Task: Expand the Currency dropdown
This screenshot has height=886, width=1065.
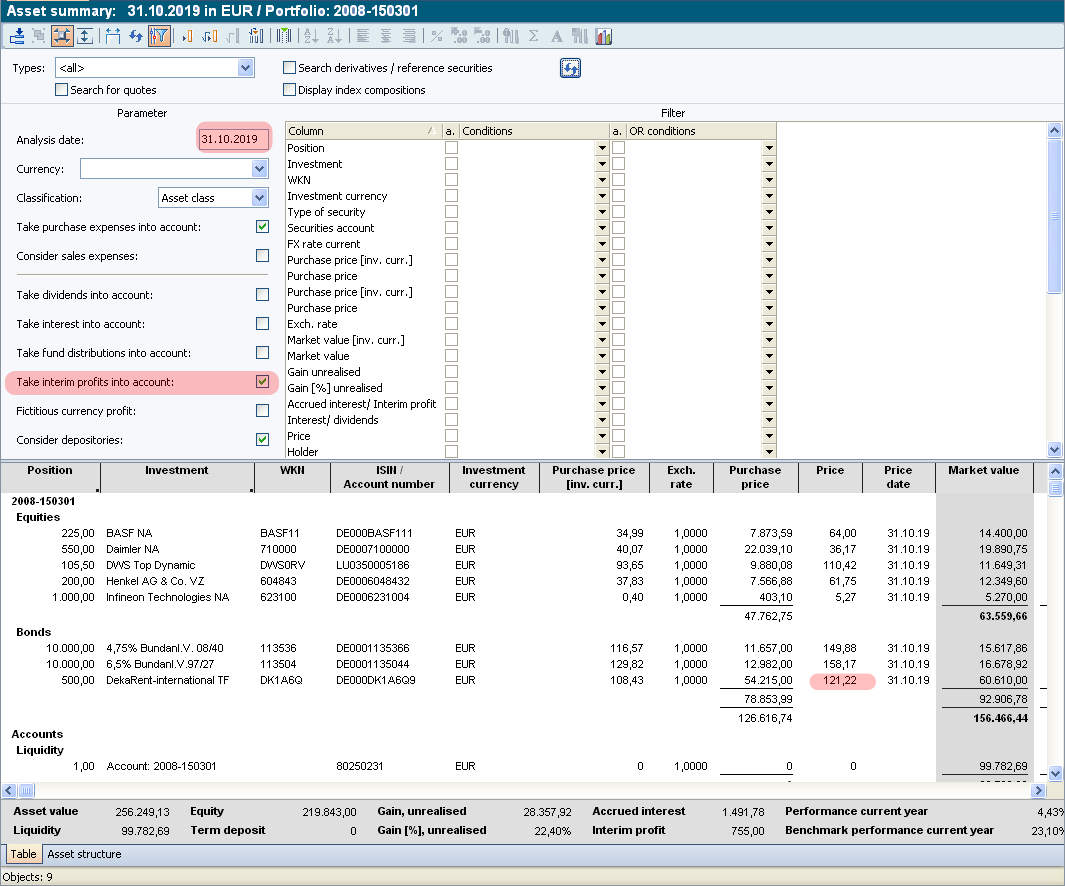Action: pyautogui.click(x=260, y=169)
